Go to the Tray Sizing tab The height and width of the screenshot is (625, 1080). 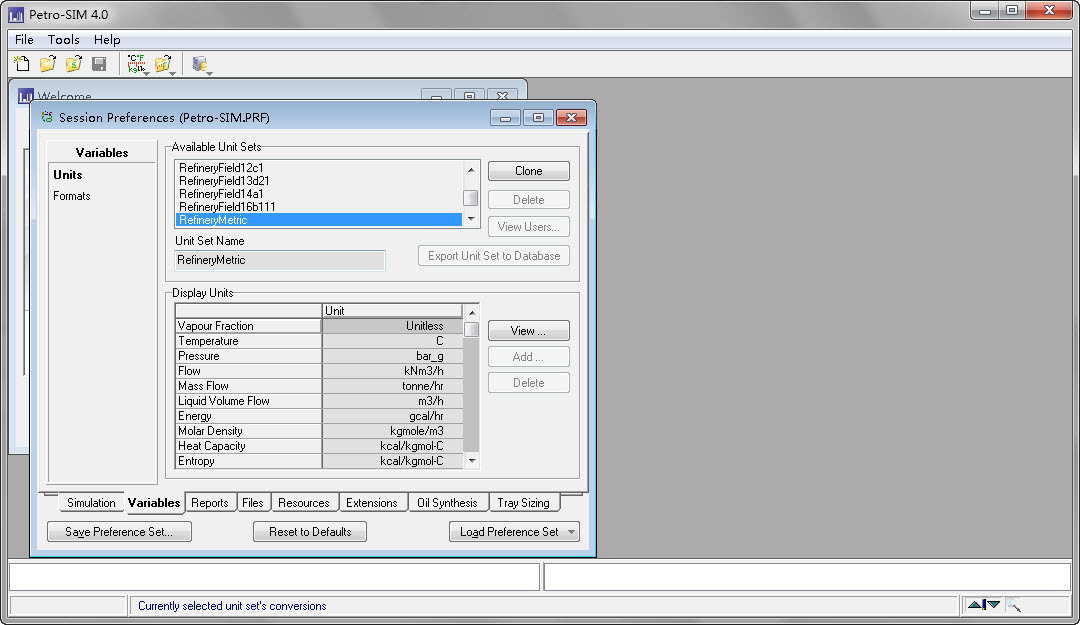point(523,503)
